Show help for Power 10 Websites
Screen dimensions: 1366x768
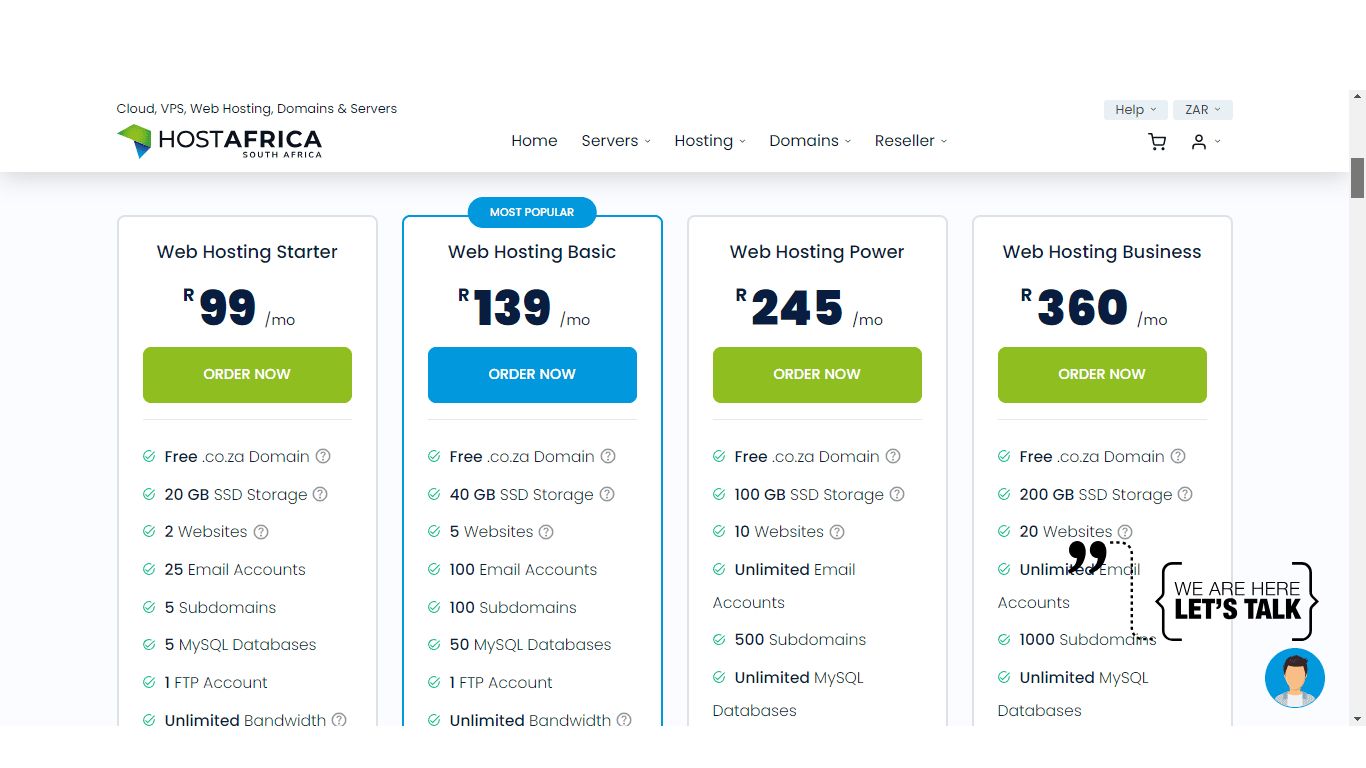pos(837,532)
